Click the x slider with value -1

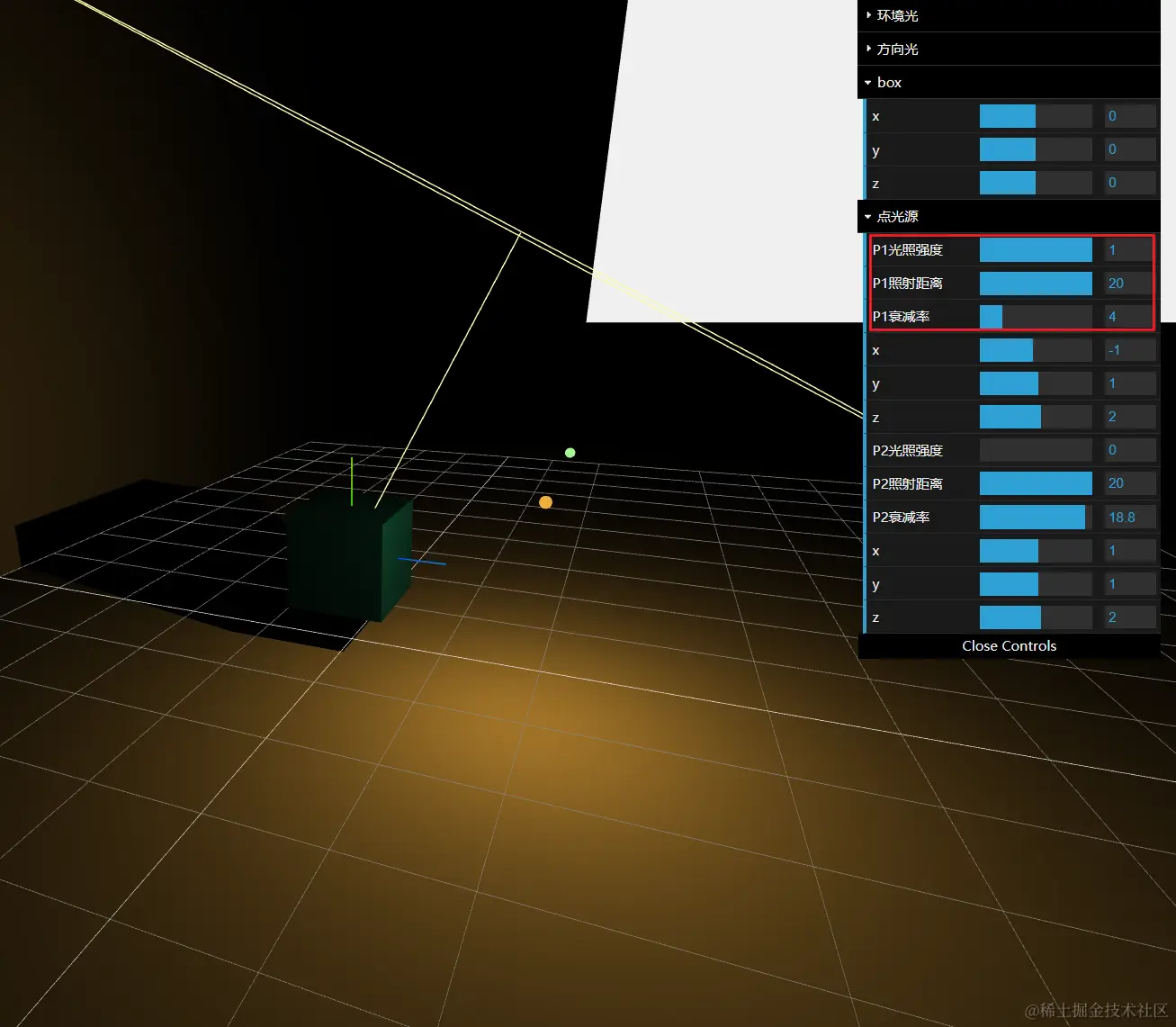pos(1036,350)
